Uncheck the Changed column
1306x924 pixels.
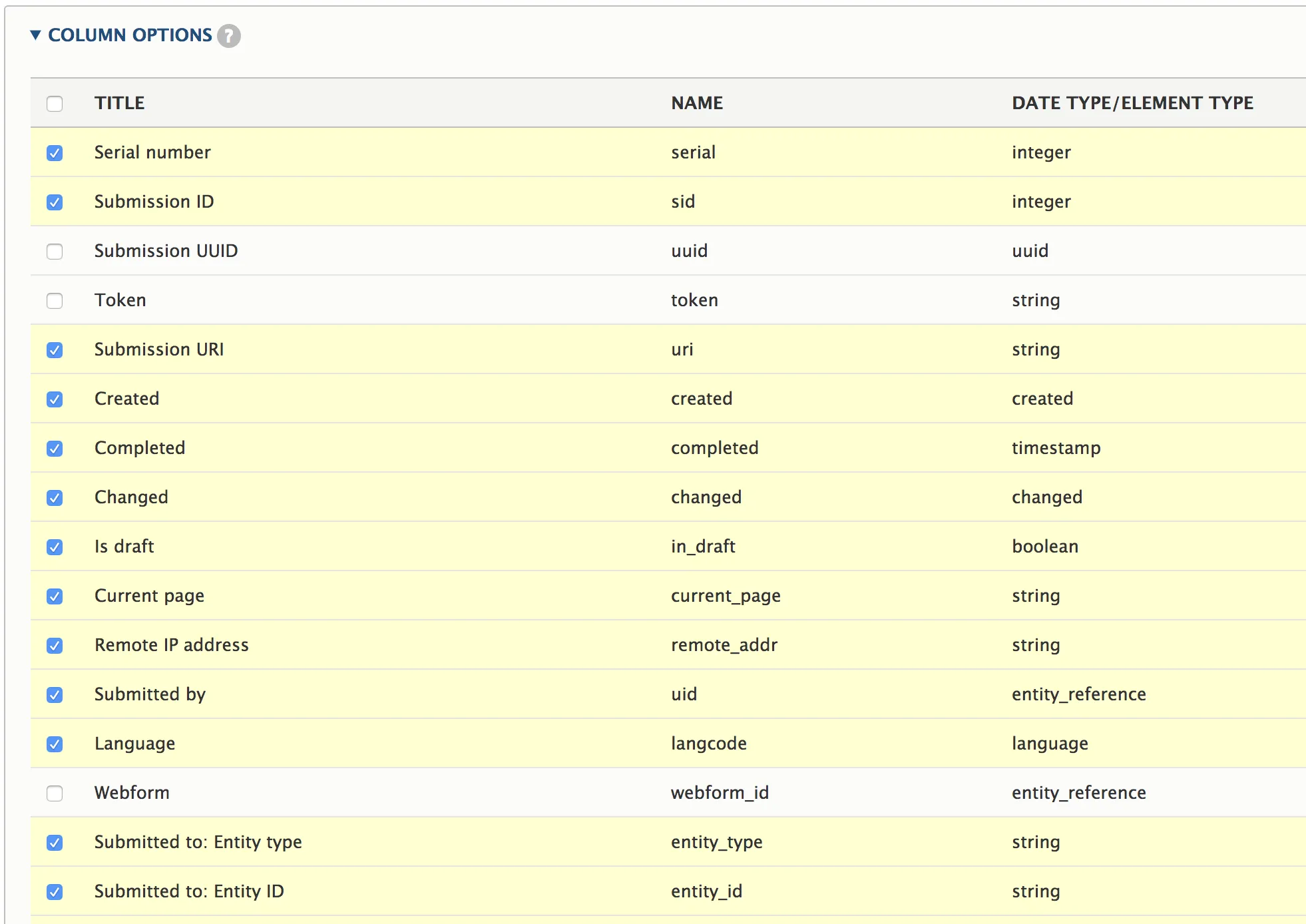[55, 498]
